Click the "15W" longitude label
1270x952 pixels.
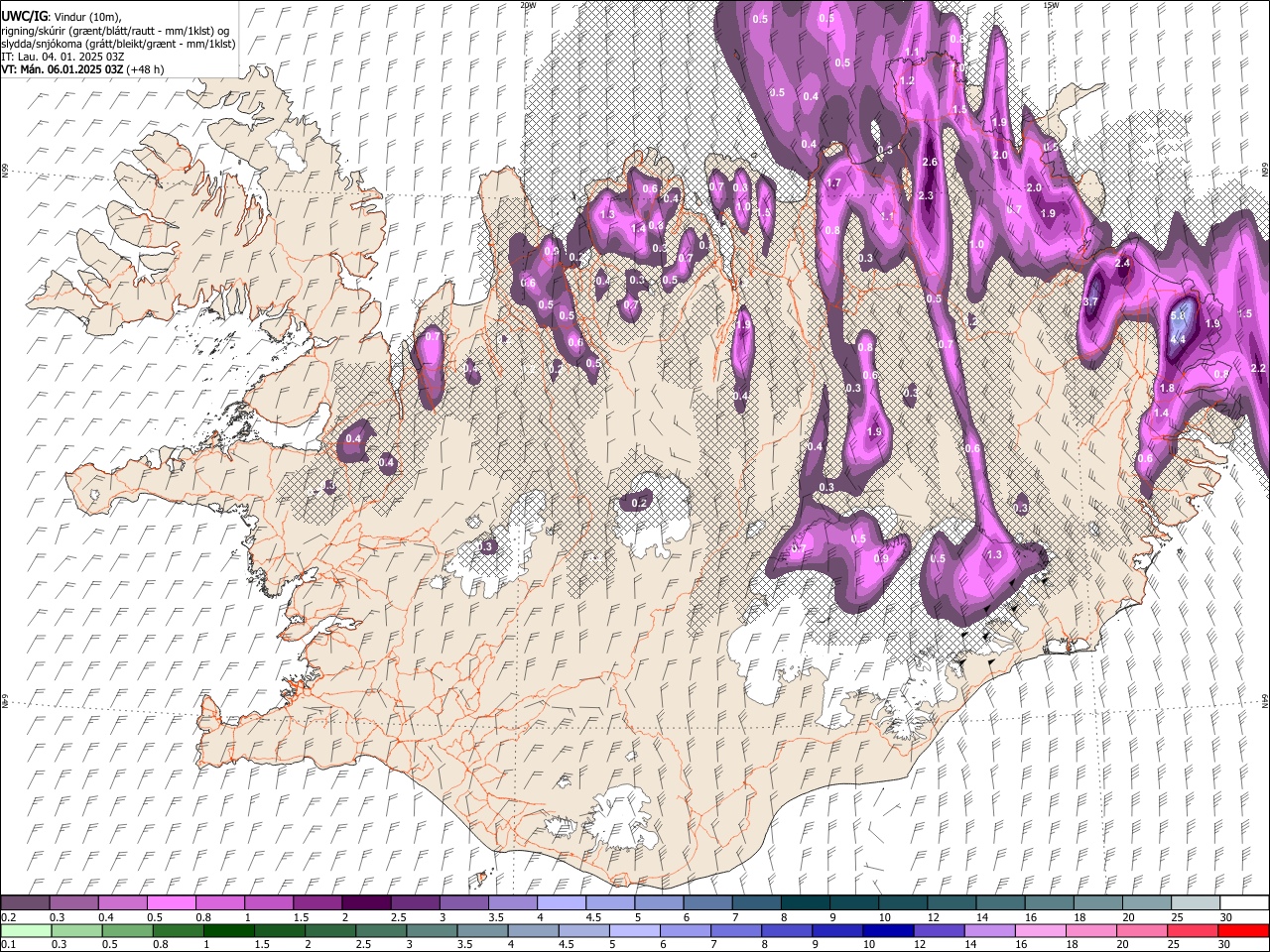click(1051, 5)
